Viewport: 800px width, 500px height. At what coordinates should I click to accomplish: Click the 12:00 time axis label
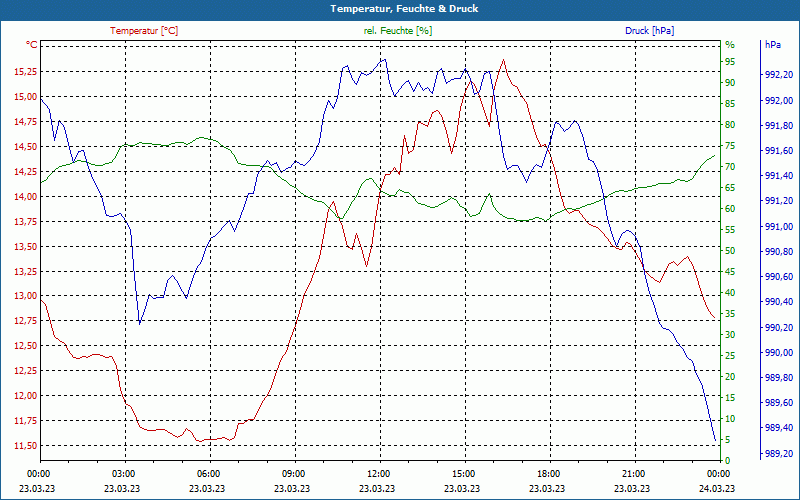tap(378, 474)
